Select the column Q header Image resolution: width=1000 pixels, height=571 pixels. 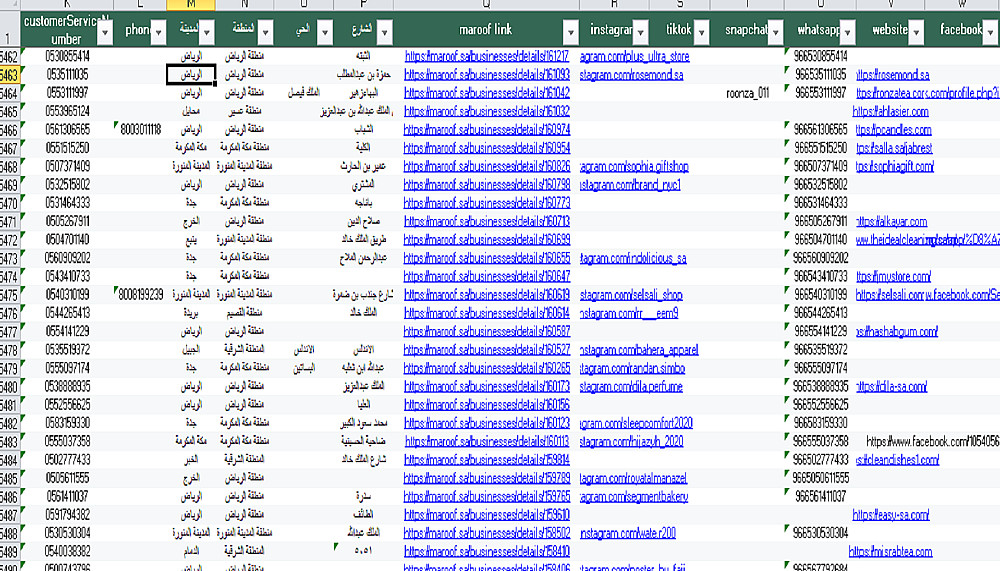tap(487, 4)
